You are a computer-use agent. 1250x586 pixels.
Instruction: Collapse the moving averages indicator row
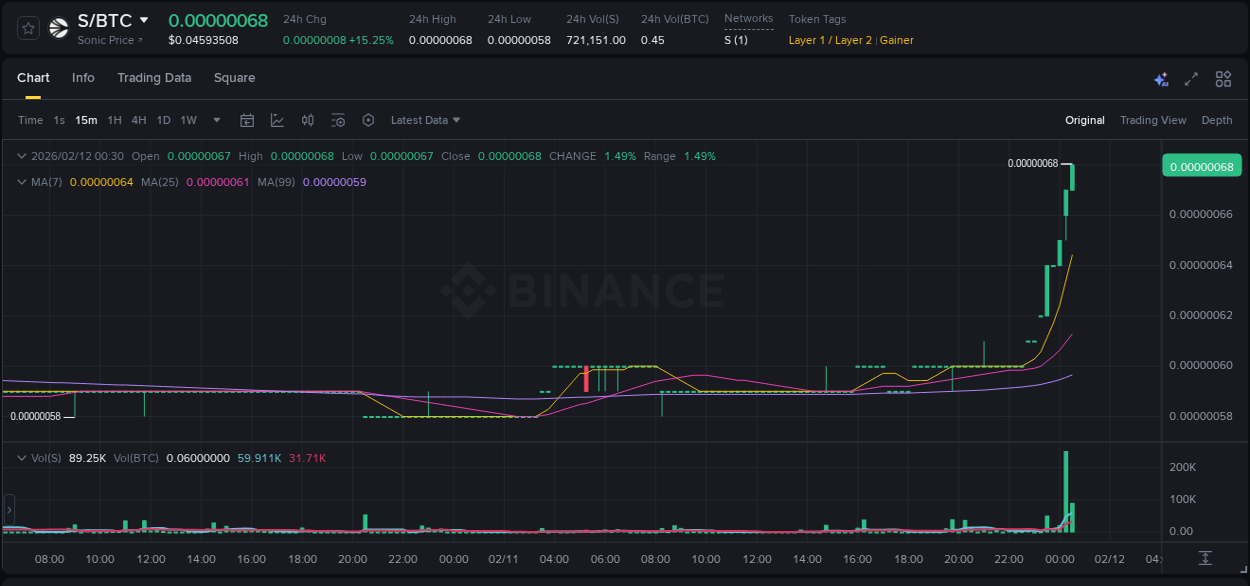[21, 182]
